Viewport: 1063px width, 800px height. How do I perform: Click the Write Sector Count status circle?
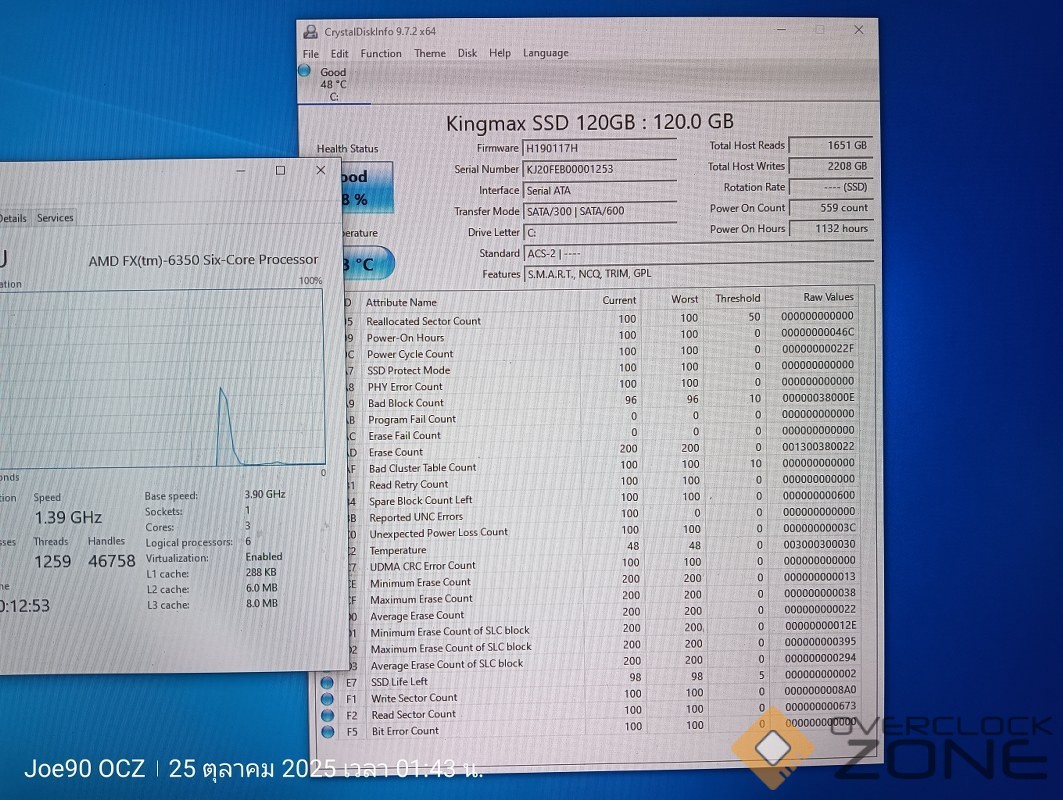[327, 698]
